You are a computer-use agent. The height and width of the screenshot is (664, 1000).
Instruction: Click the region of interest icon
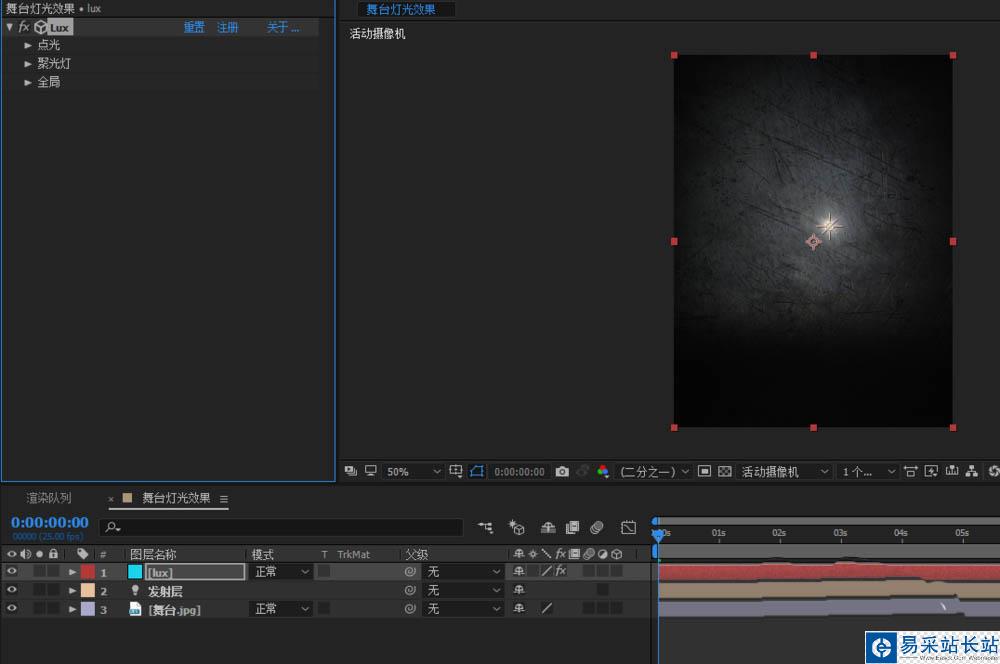click(x=704, y=471)
